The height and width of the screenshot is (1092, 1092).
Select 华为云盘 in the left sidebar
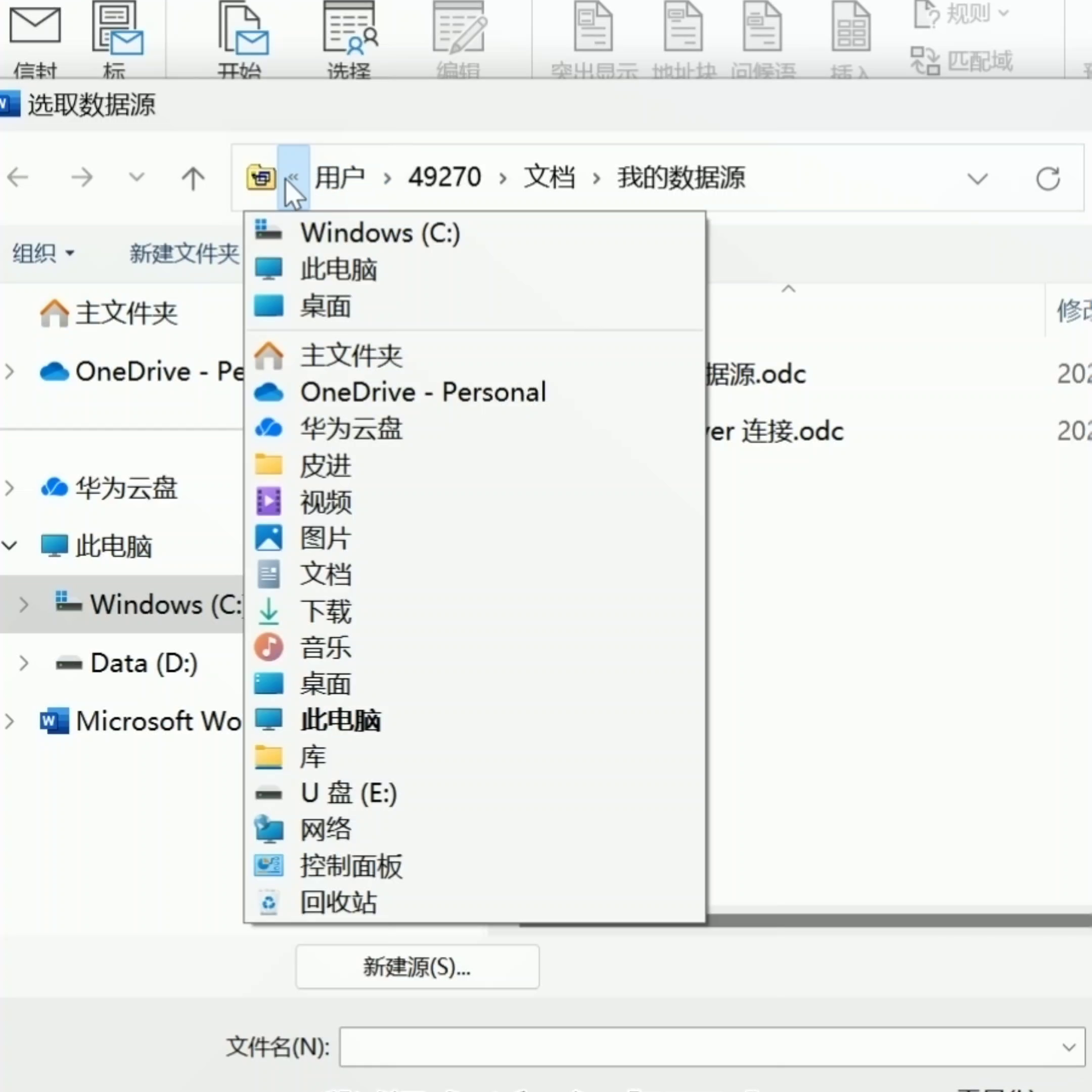click(126, 487)
